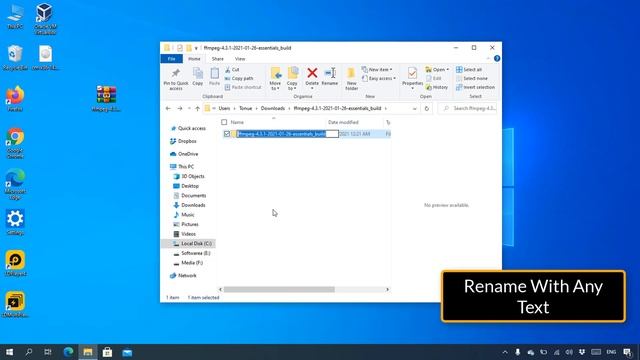Collapse the ribbon with the chevron

[x=488, y=59]
